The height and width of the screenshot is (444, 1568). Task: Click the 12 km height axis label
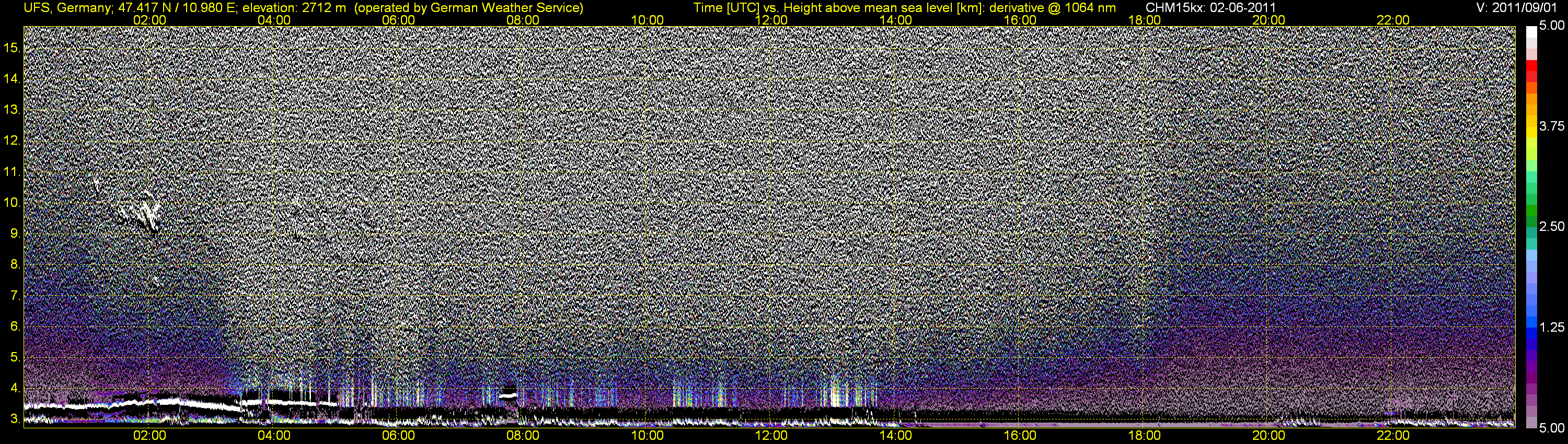click(x=12, y=141)
